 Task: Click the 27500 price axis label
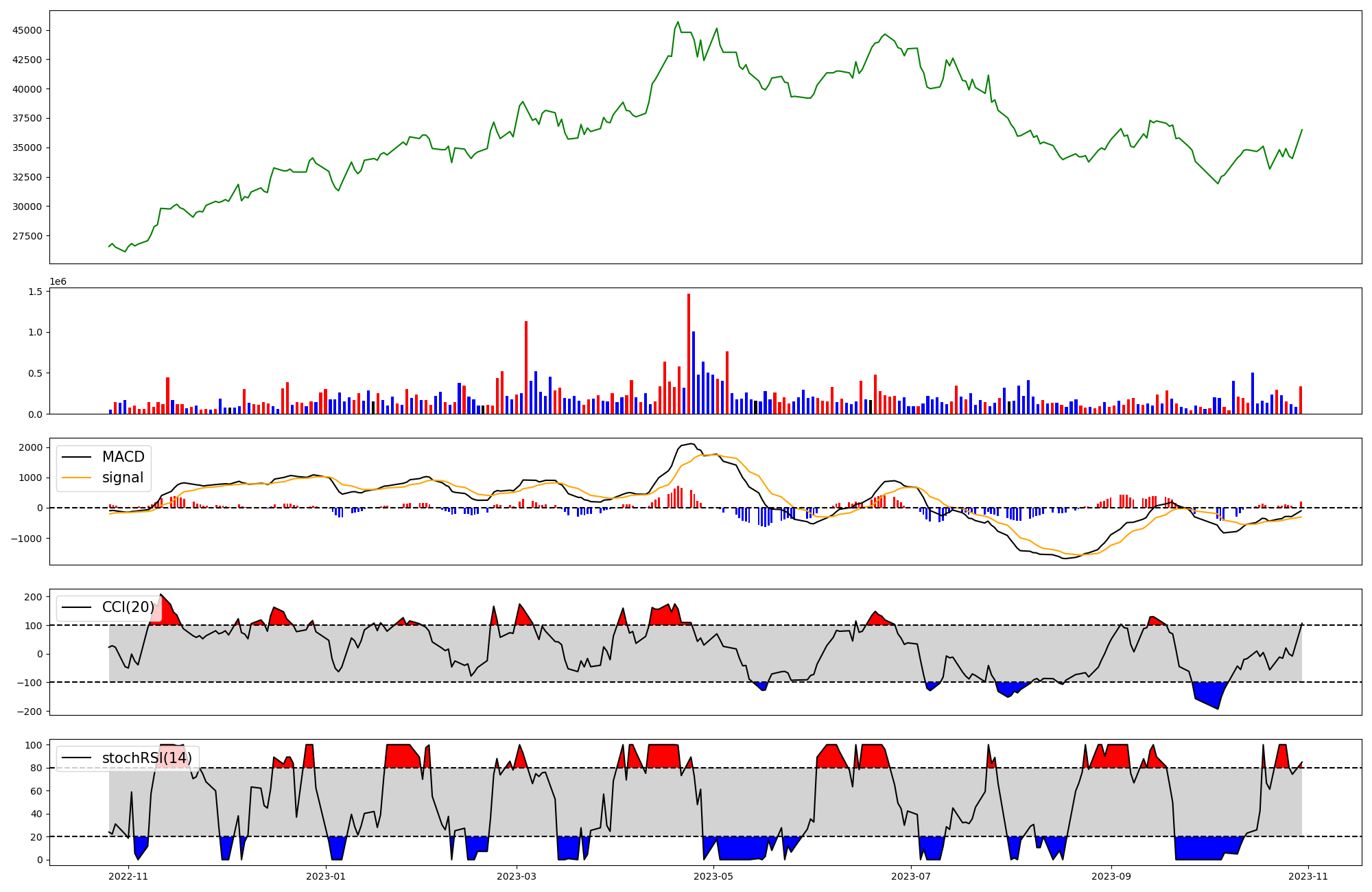click(27, 236)
